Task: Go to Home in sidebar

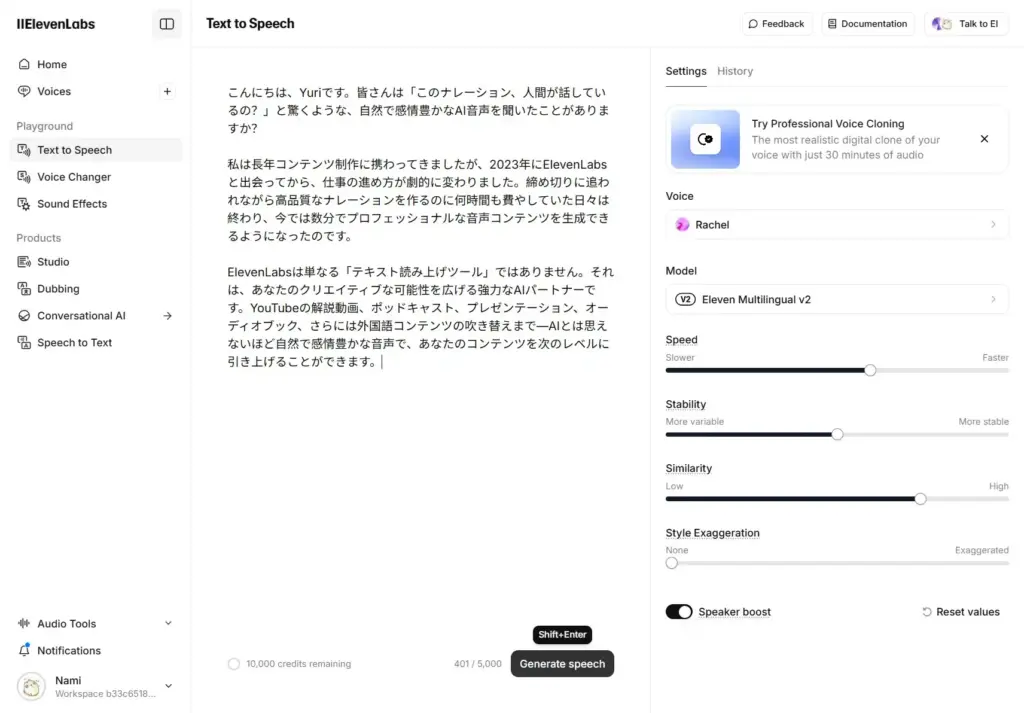Action: 96,64
